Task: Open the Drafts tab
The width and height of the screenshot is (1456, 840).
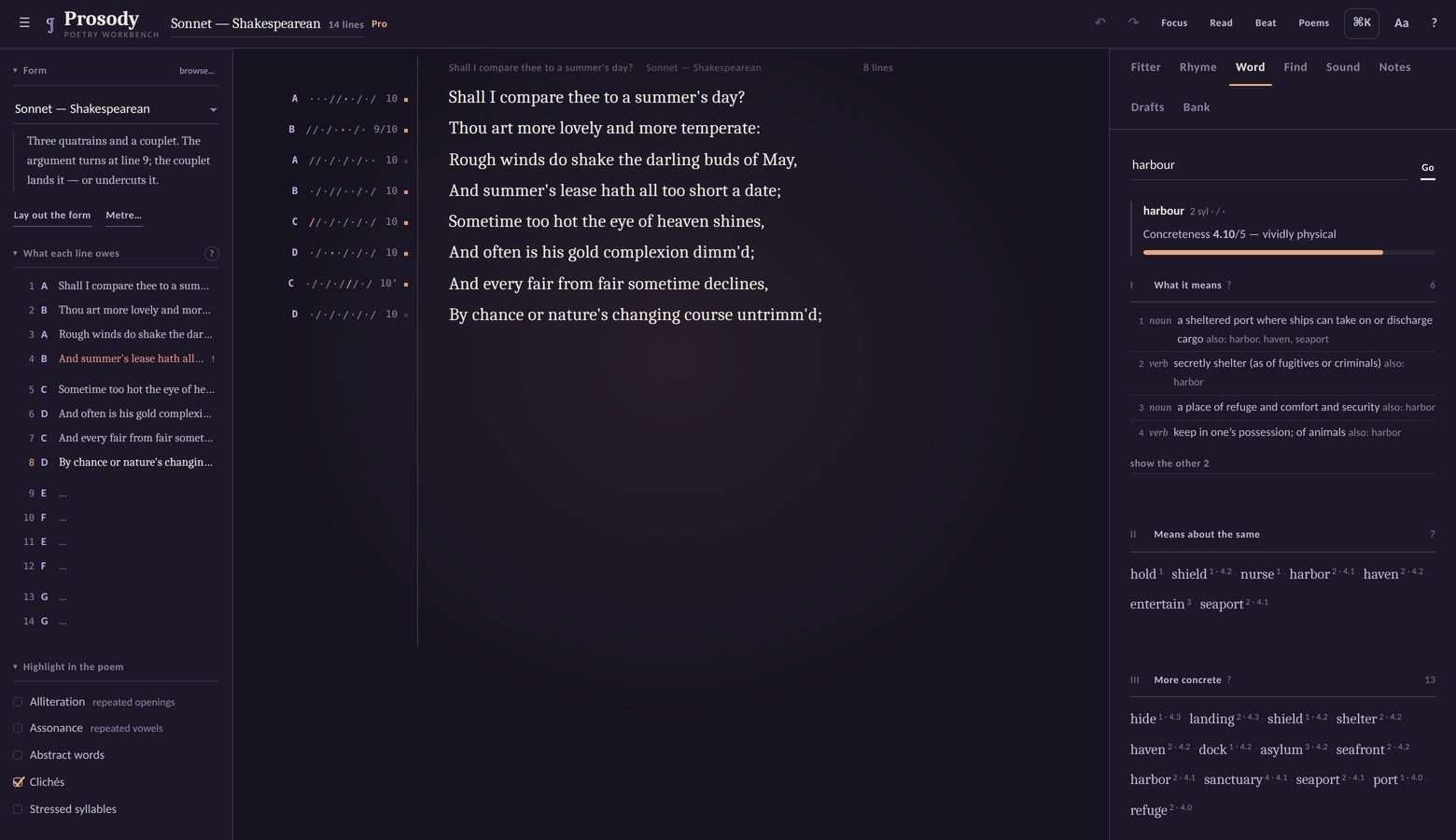Action: click(1147, 107)
